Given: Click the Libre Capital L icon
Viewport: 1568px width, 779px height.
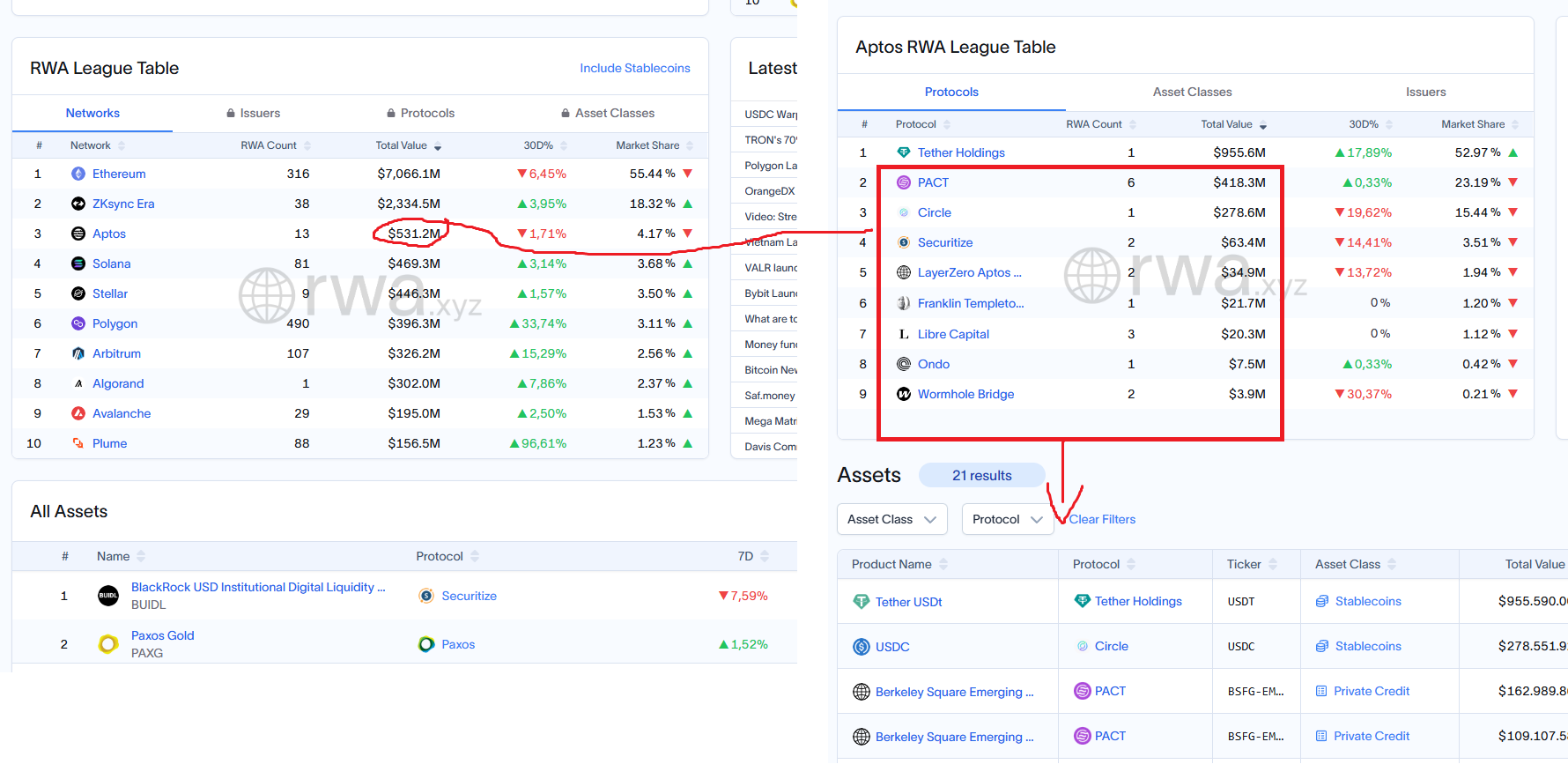Looking at the screenshot, I should (904, 334).
